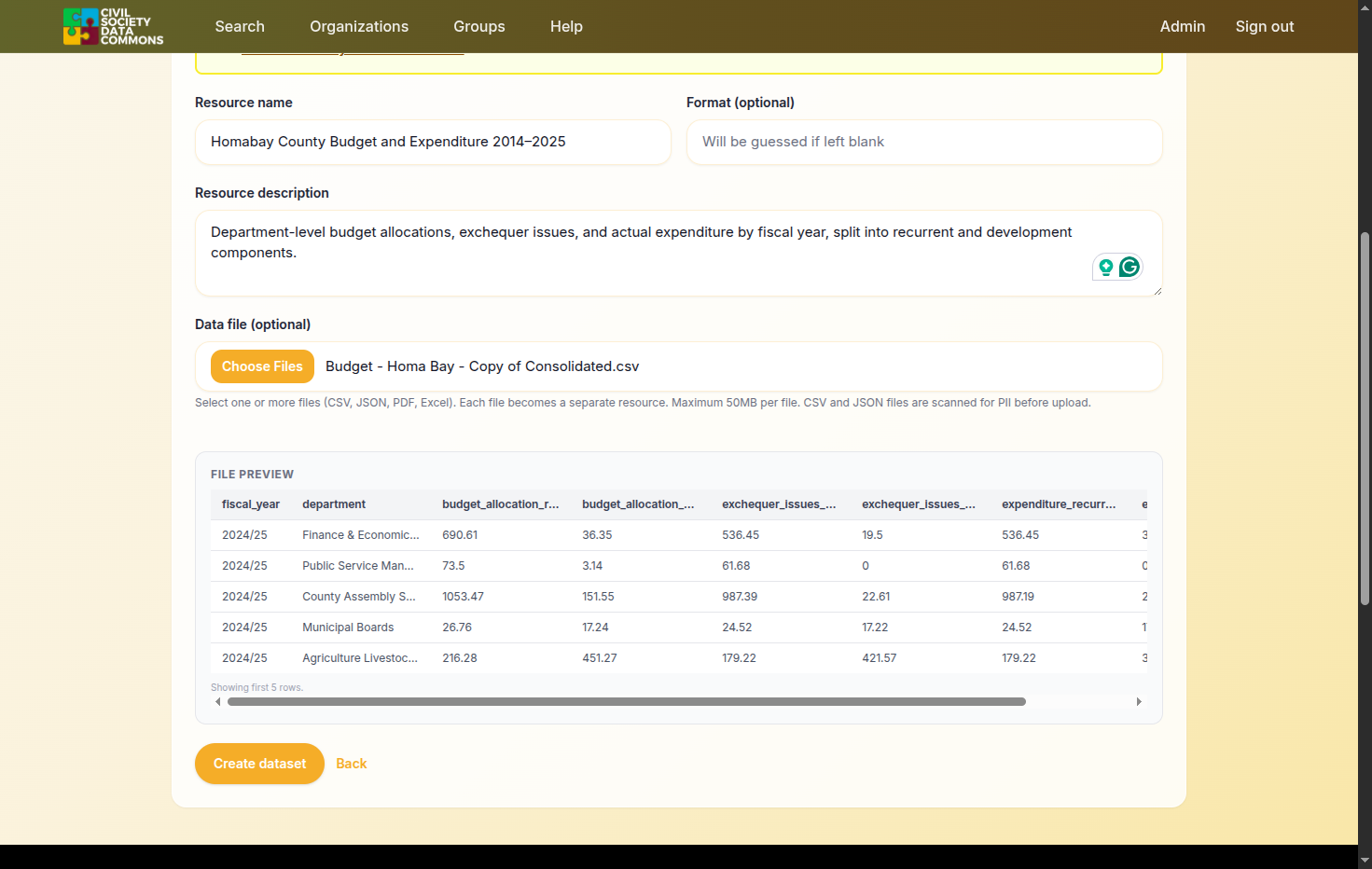Image resolution: width=1372 pixels, height=869 pixels.
Task: Select the Agriculture Livestoc... cell
Action: [x=360, y=658]
